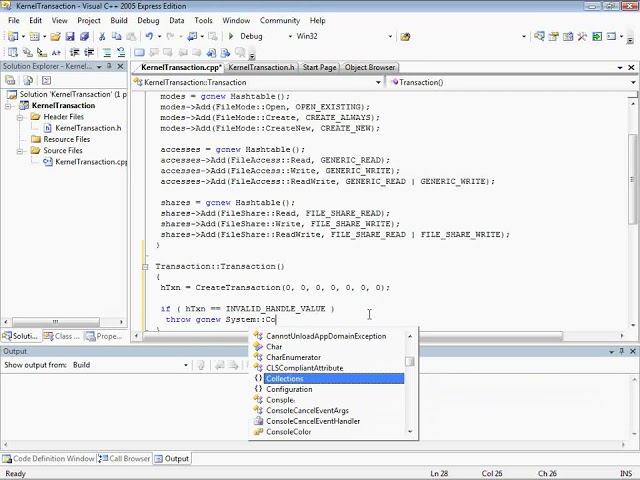640x480 pixels.
Task: Click the Display Word Completion icon
Action: (x=56, y=52)
